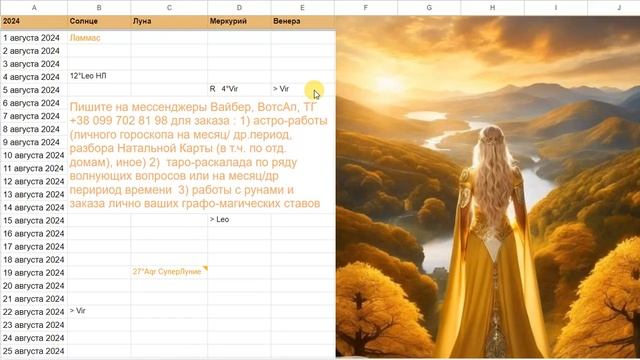
Task: Select column C header
Action: (x=169, y=7)
